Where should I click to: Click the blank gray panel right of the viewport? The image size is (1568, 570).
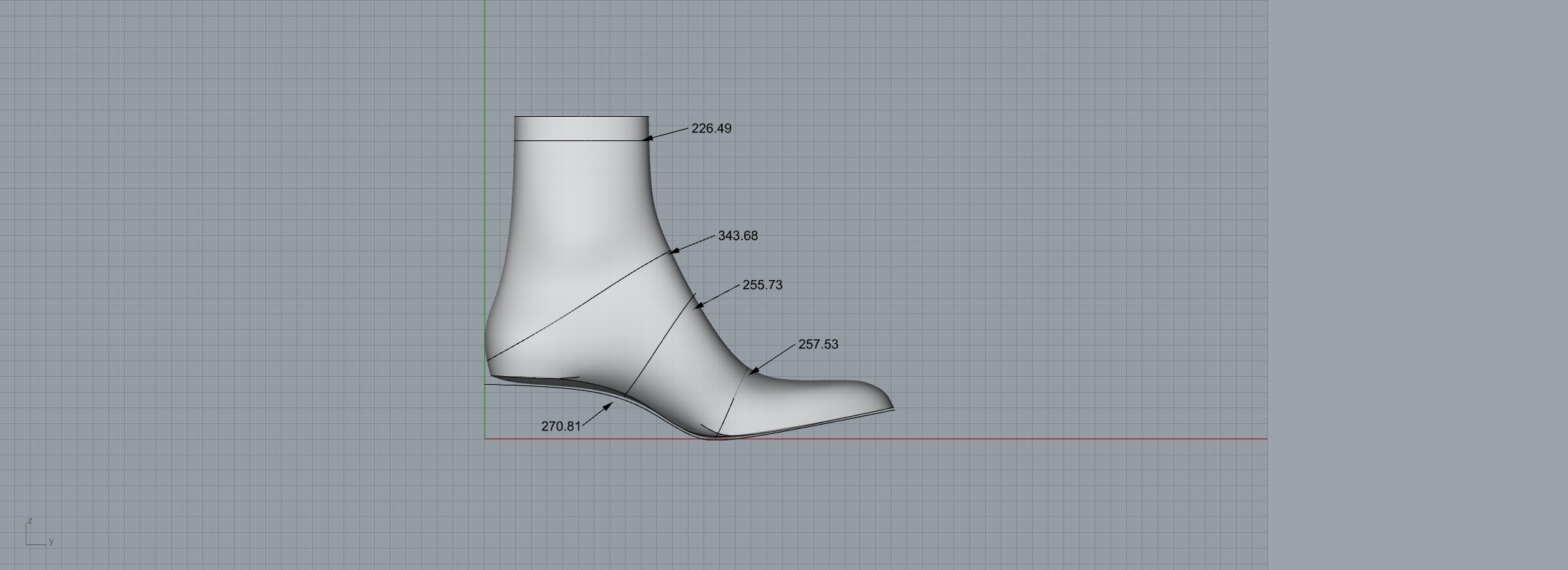tap(1418, 285)
